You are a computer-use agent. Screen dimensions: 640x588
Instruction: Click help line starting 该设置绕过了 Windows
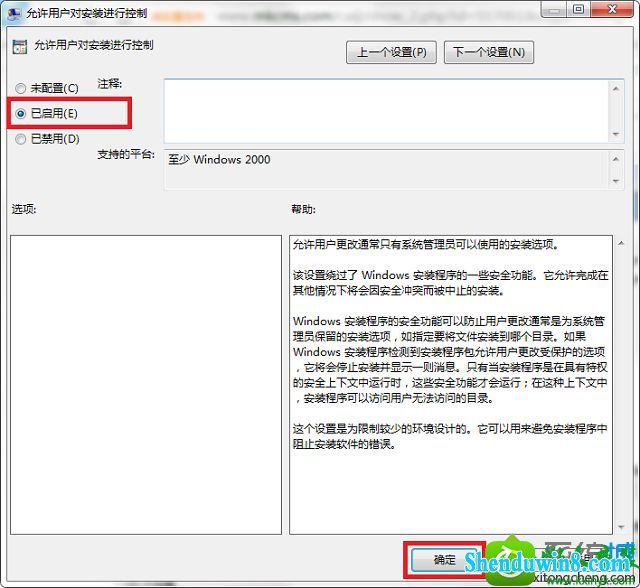coord(451,275)
